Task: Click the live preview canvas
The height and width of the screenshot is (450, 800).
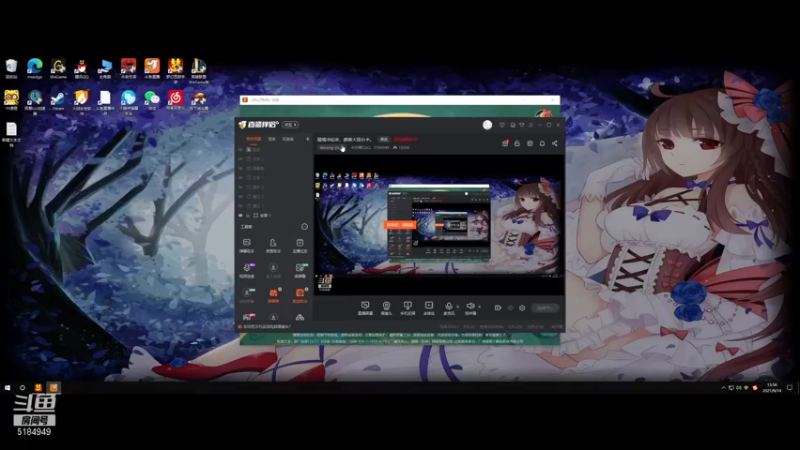Action: coord(439,225)
